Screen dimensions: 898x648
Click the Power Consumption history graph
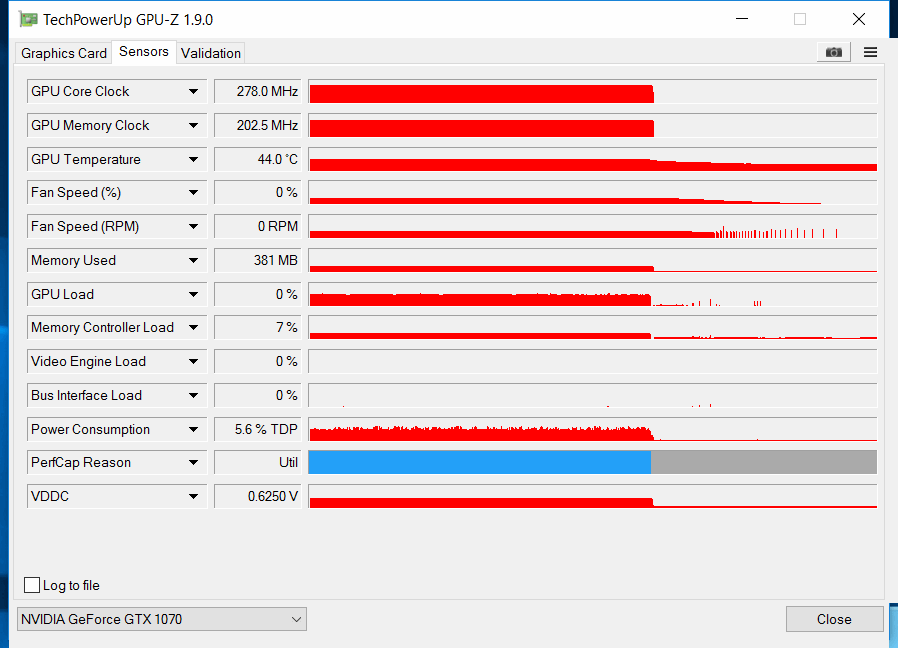[x=593, y=429]
